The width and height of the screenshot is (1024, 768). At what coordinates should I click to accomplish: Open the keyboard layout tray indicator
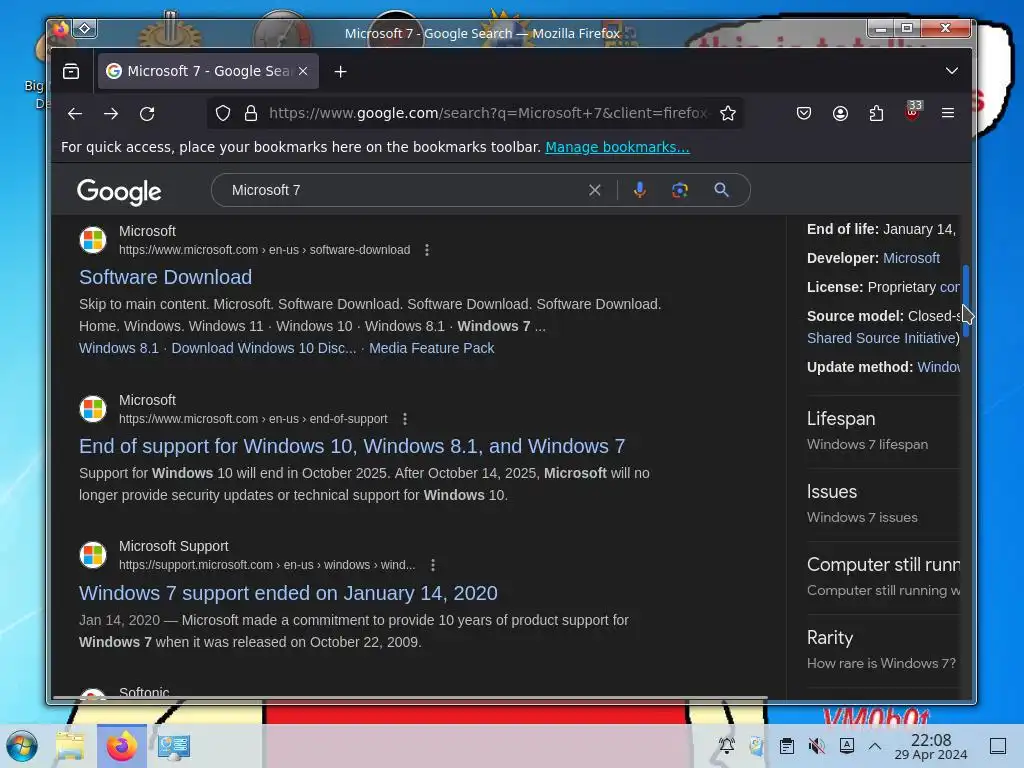tap(846, 745)
